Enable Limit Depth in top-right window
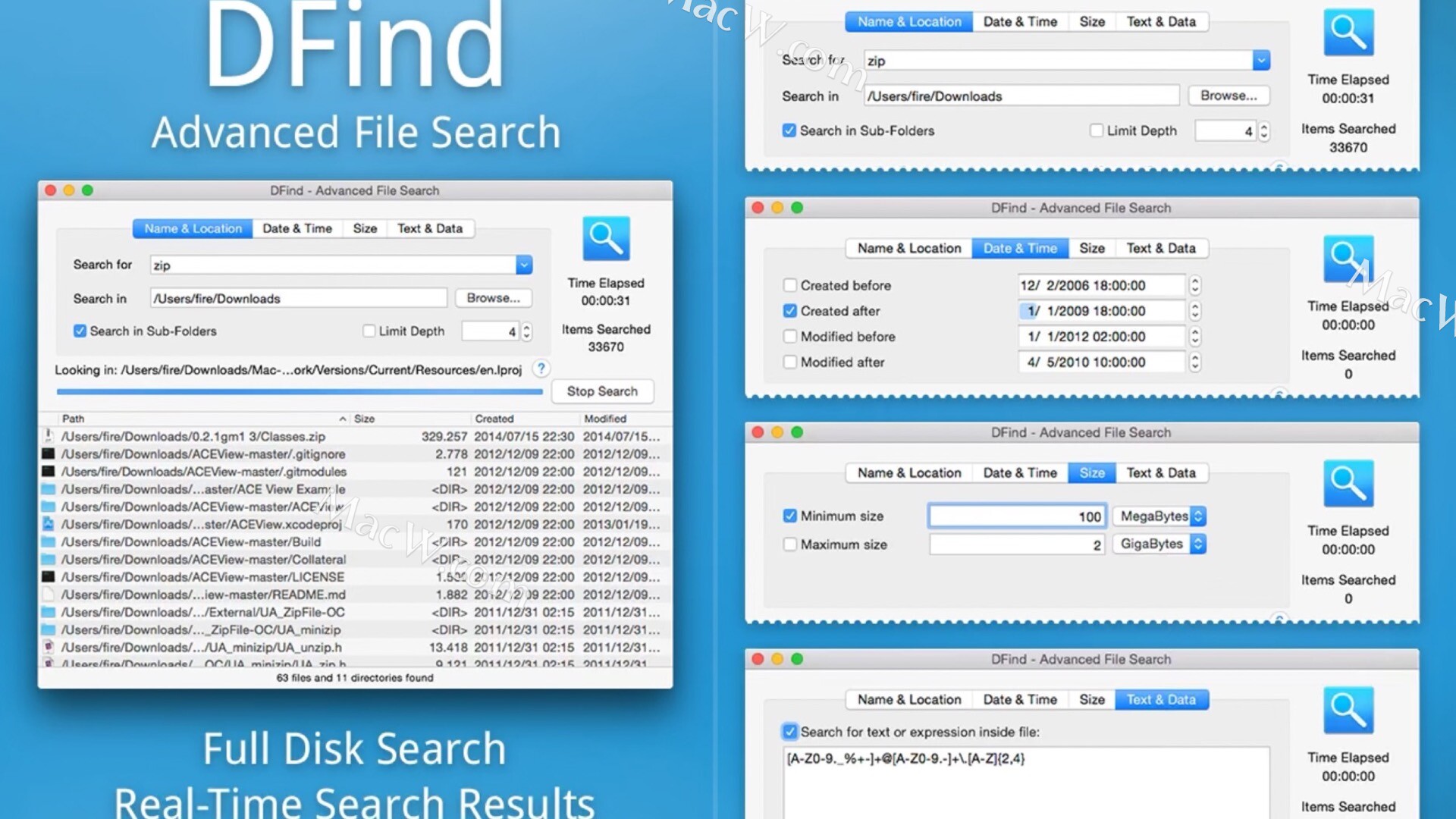The height and width of the screenshot is (819, 1456). (x=1097, y=130)
